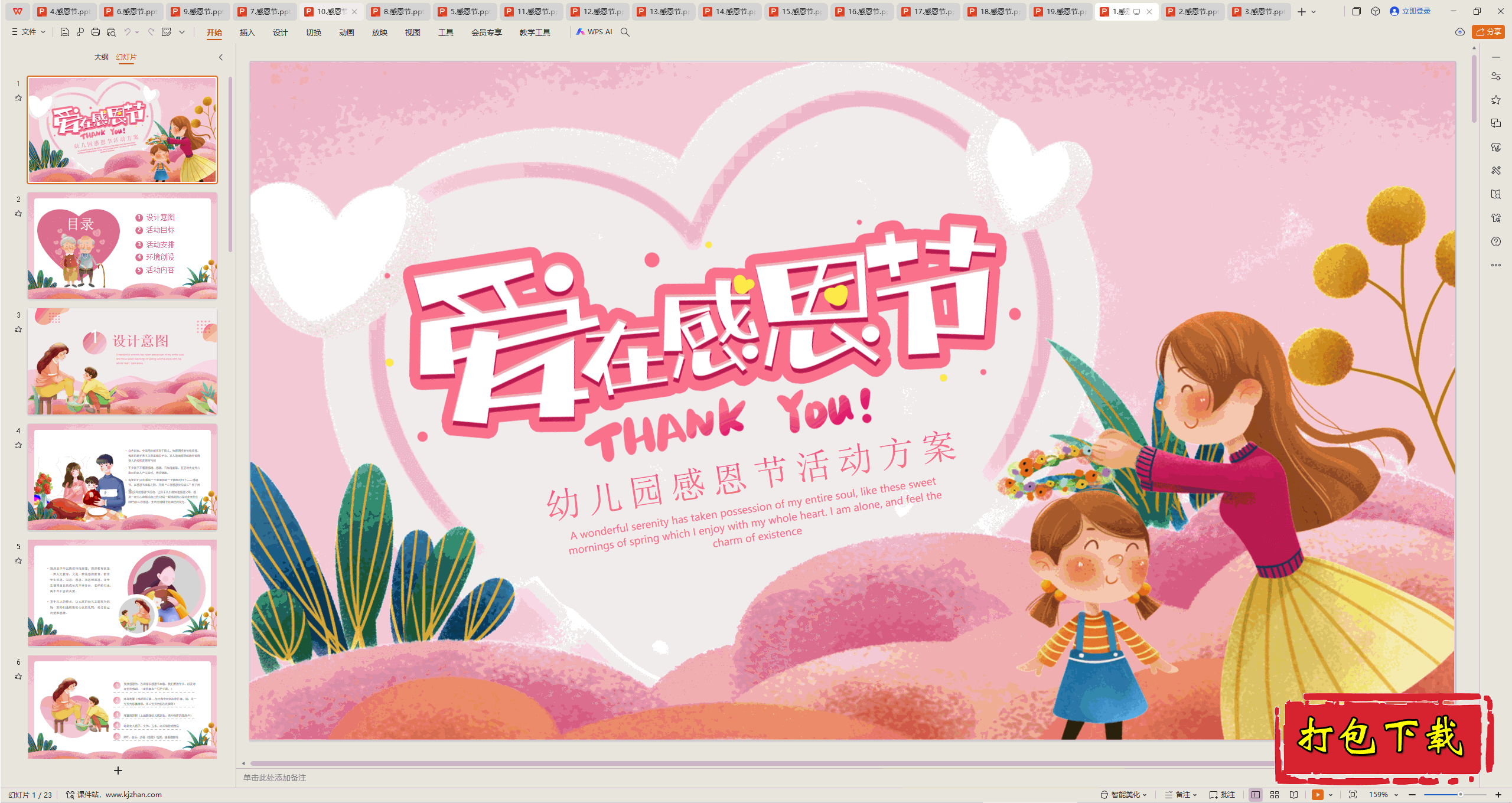The height and width of the screenshot is (803, 1512).
Task: Open new document tab with plus icon
Action: tap(1302, 11)
